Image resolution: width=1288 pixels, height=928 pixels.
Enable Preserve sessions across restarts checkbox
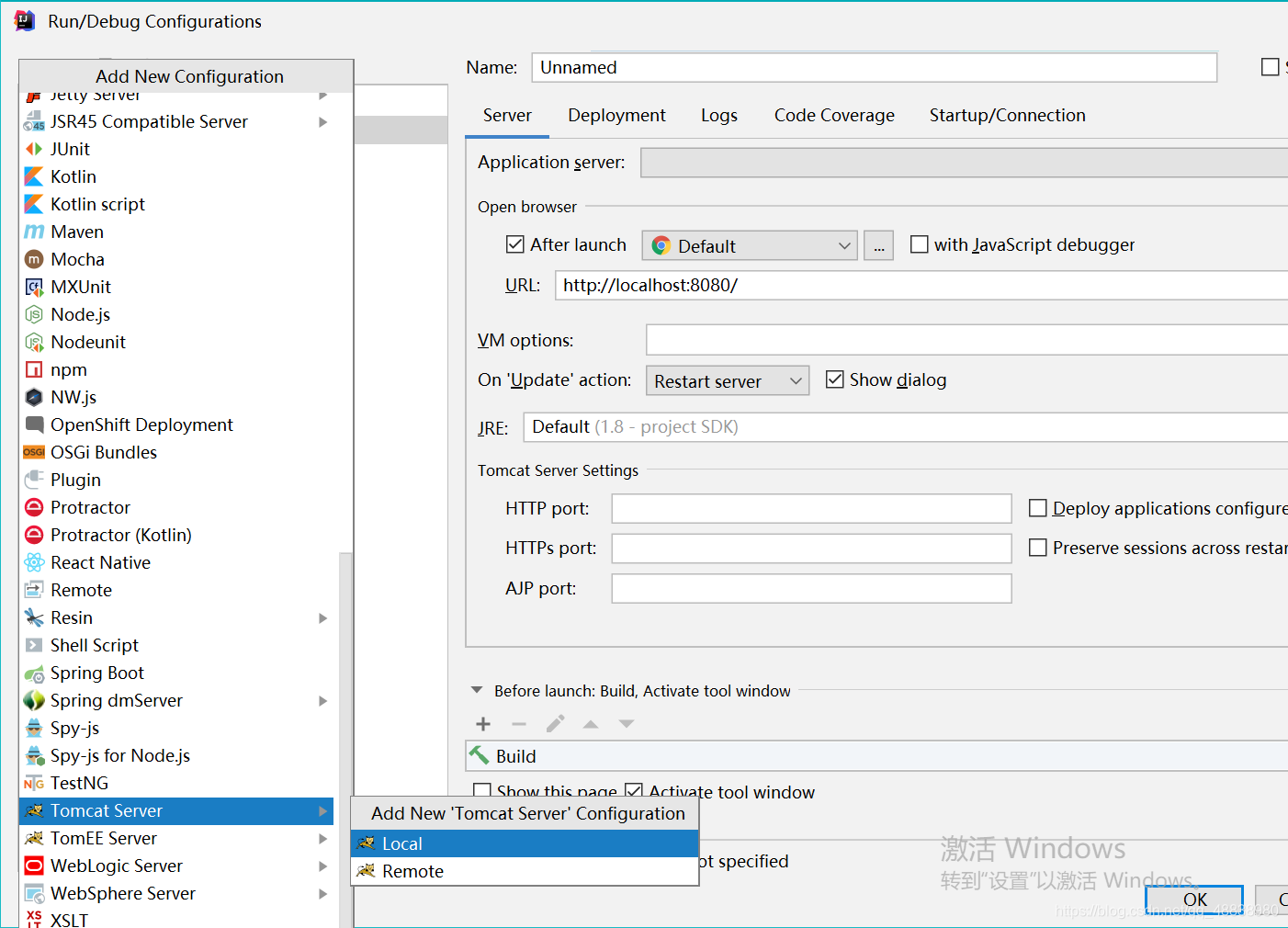coord(1038,548)
